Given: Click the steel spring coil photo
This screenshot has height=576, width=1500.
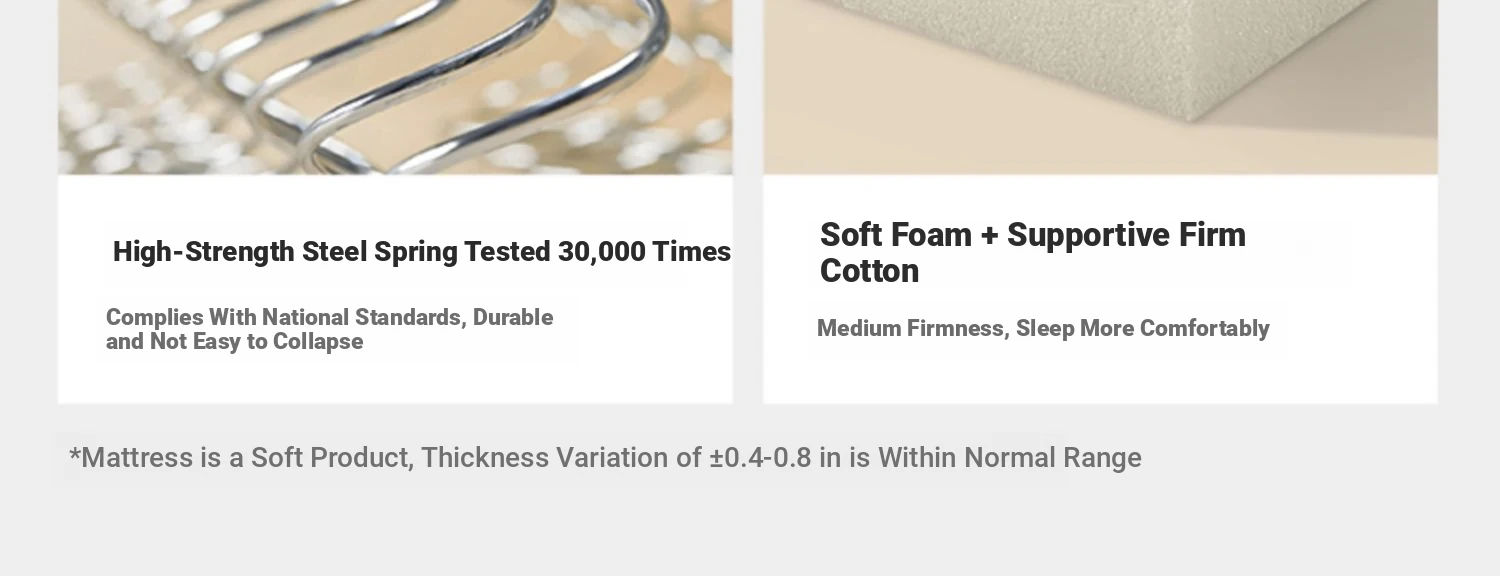Looking at the screenshot, I should 395,87.
